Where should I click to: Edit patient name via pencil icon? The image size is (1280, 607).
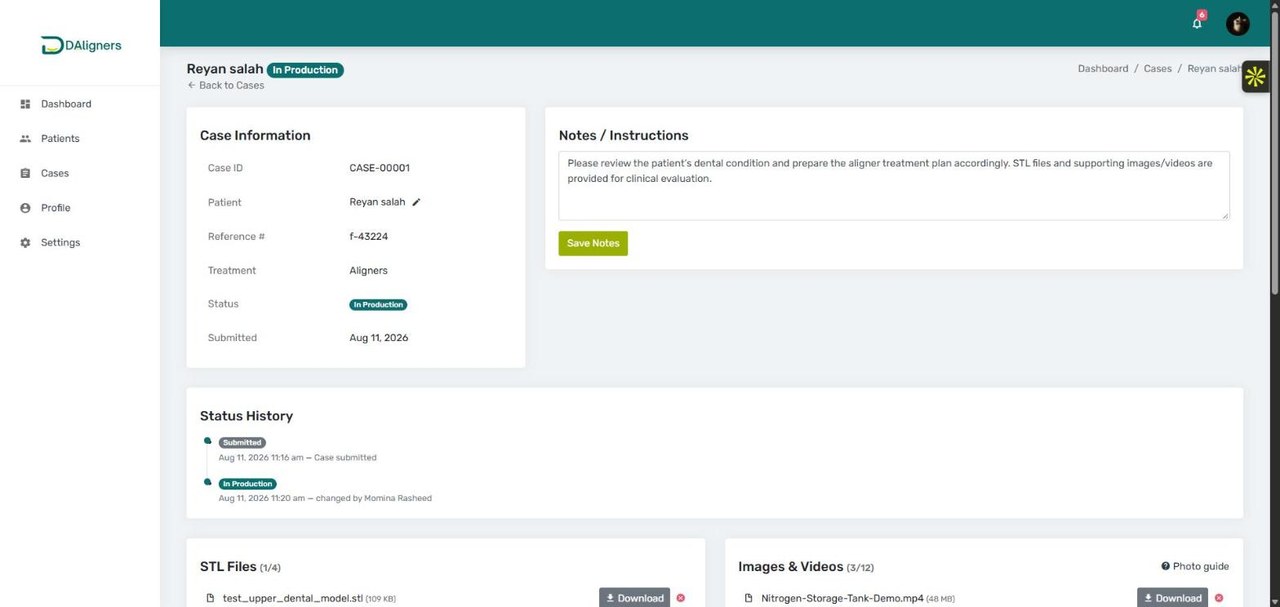click(416, 202)
